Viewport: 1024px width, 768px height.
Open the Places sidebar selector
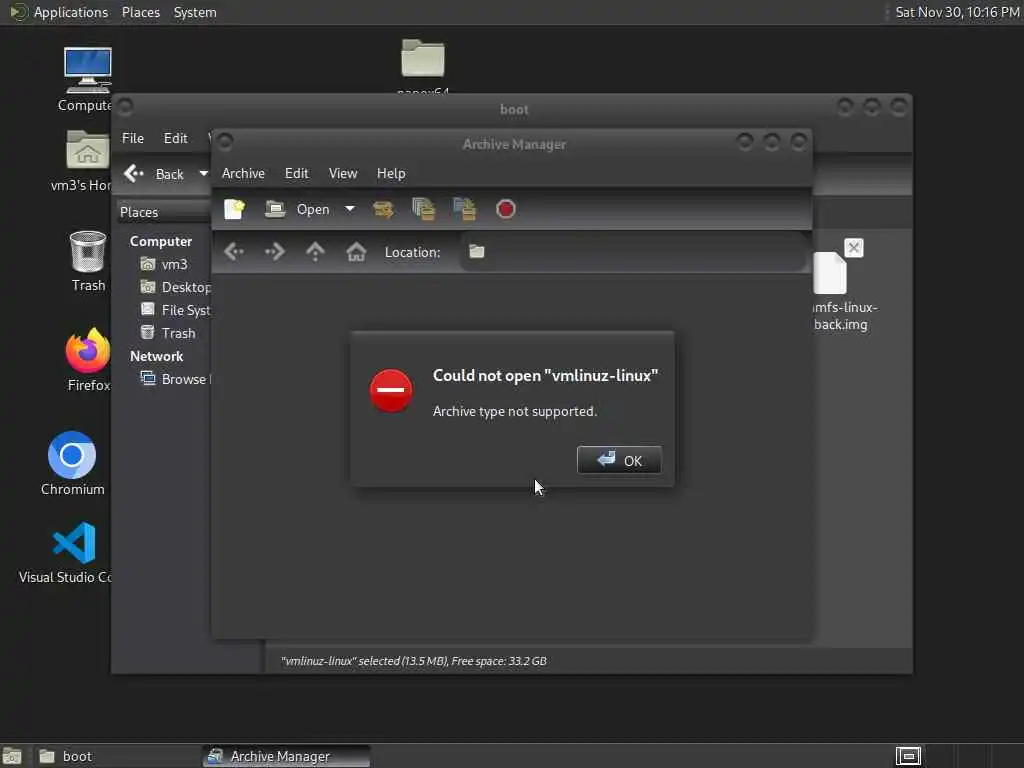[x=163, y=212]
